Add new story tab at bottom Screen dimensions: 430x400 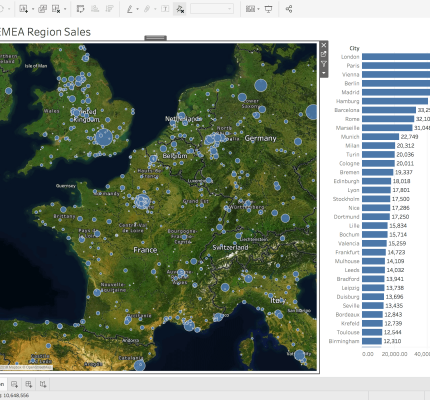(43, 384)
